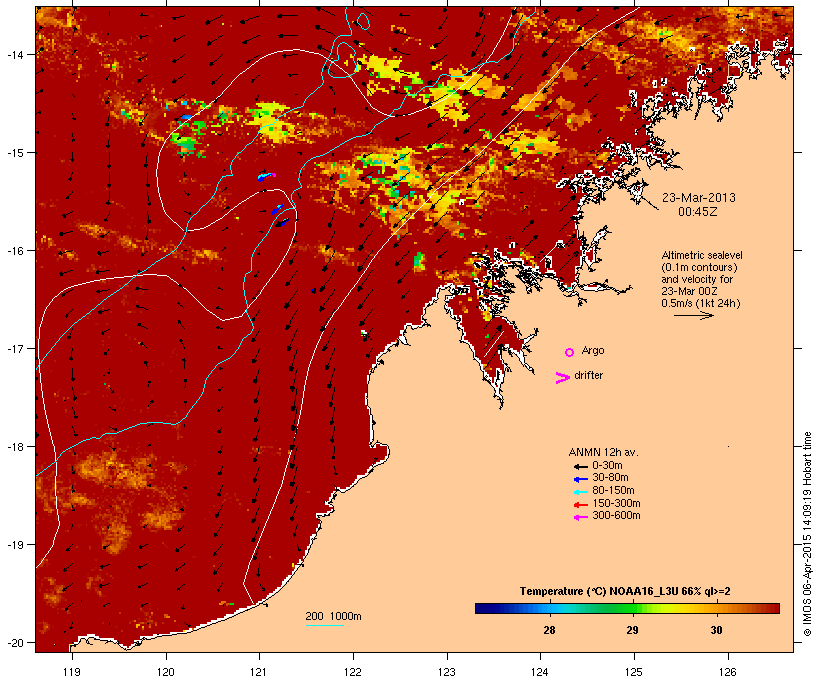820x680 pixels.
Task: Click the date label 23-Mar-2013
Action: 699,198
